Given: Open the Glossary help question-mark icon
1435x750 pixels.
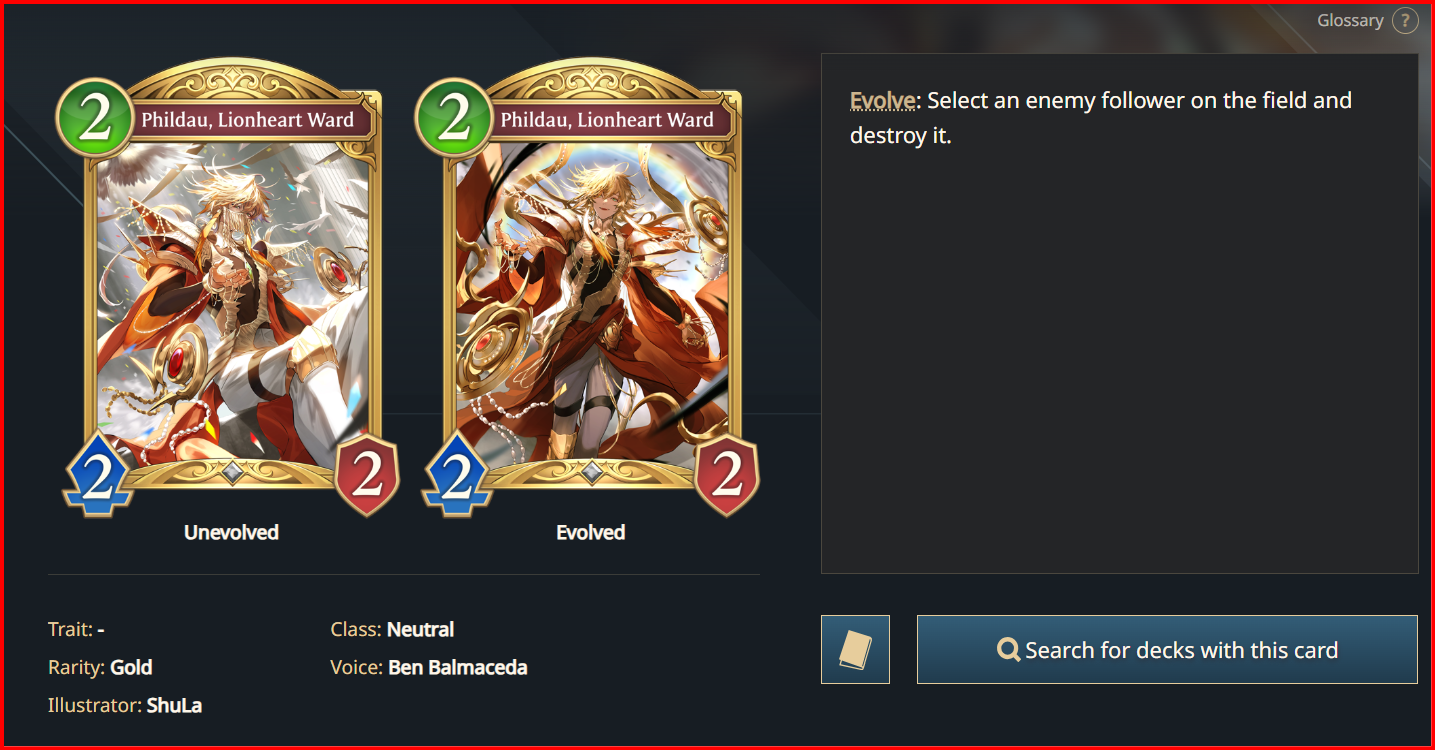Looking at the screenshot, I should [1405, 21].
